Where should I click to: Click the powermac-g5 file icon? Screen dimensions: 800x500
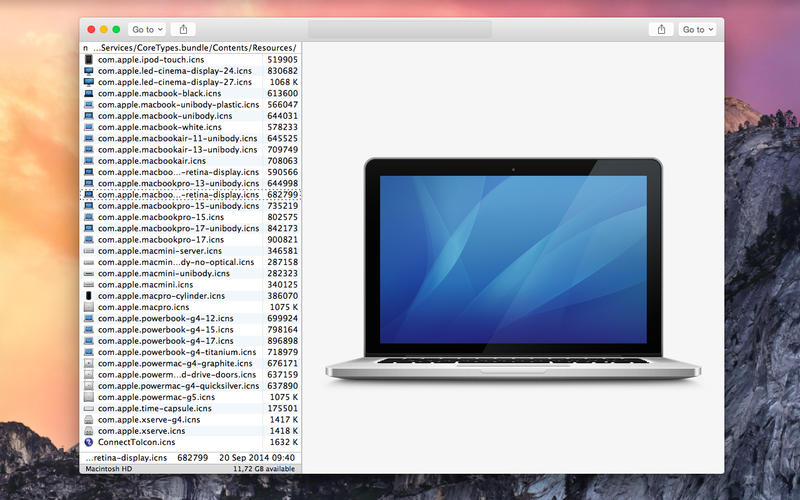point(89,397)
